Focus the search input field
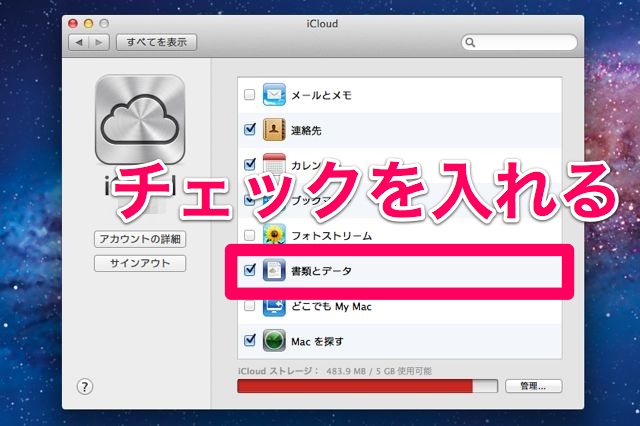This screenshot has height=426, width=640. point(519,42)
